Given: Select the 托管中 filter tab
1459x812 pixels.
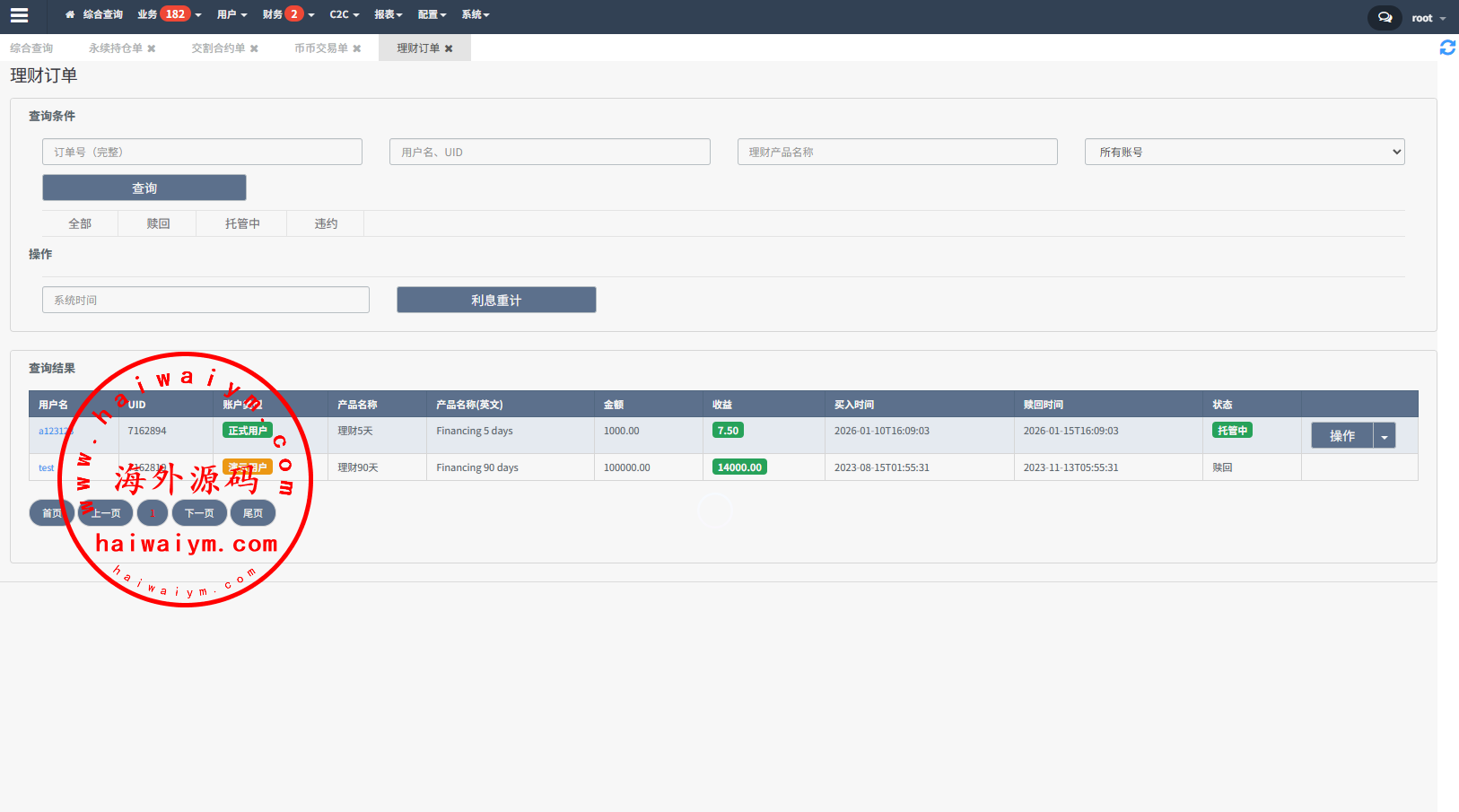Looking at the screenshot, I should 242,223.
